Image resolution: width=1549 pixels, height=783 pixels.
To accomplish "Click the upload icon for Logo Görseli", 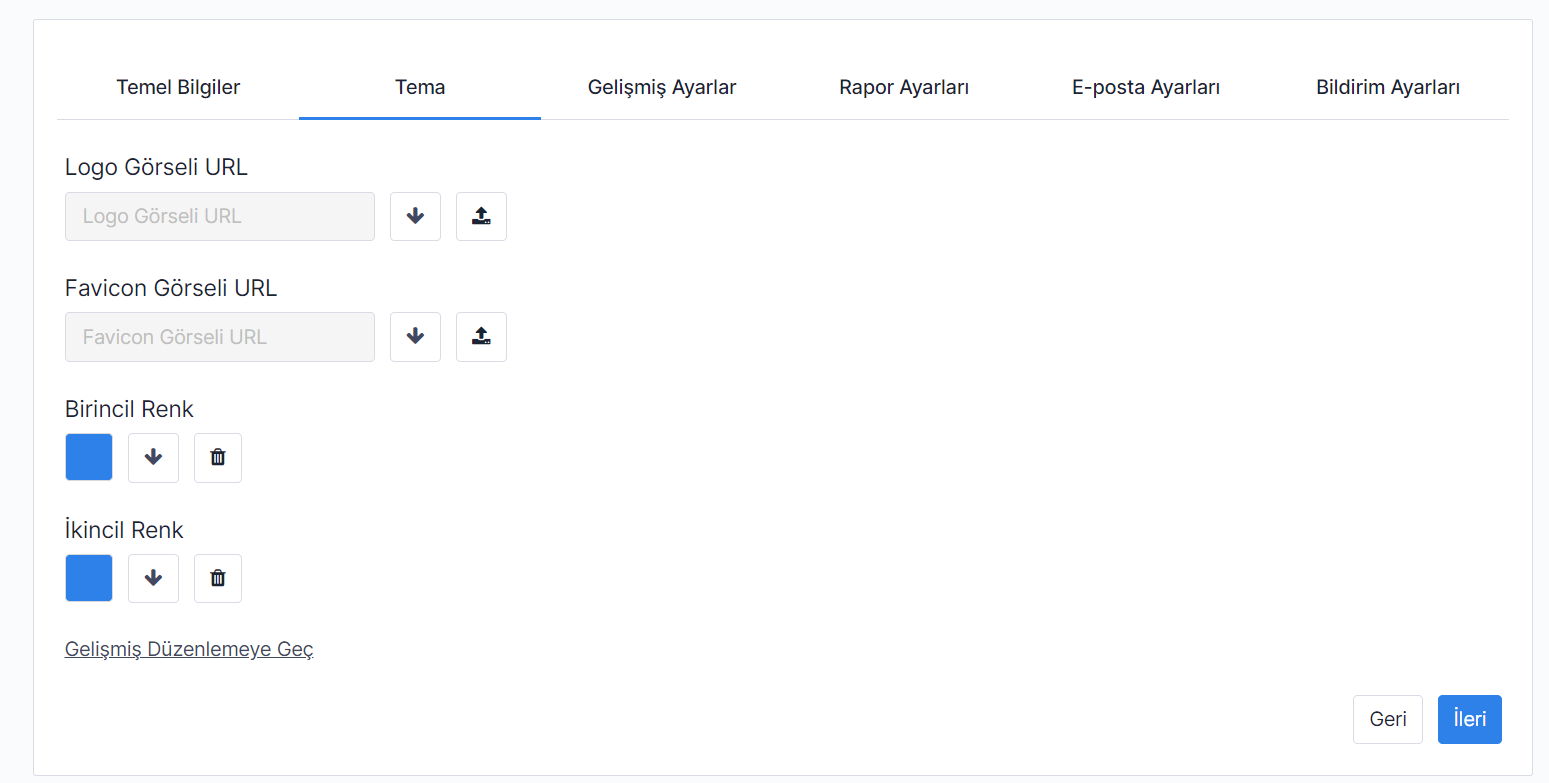I will [x=481, y=217].
